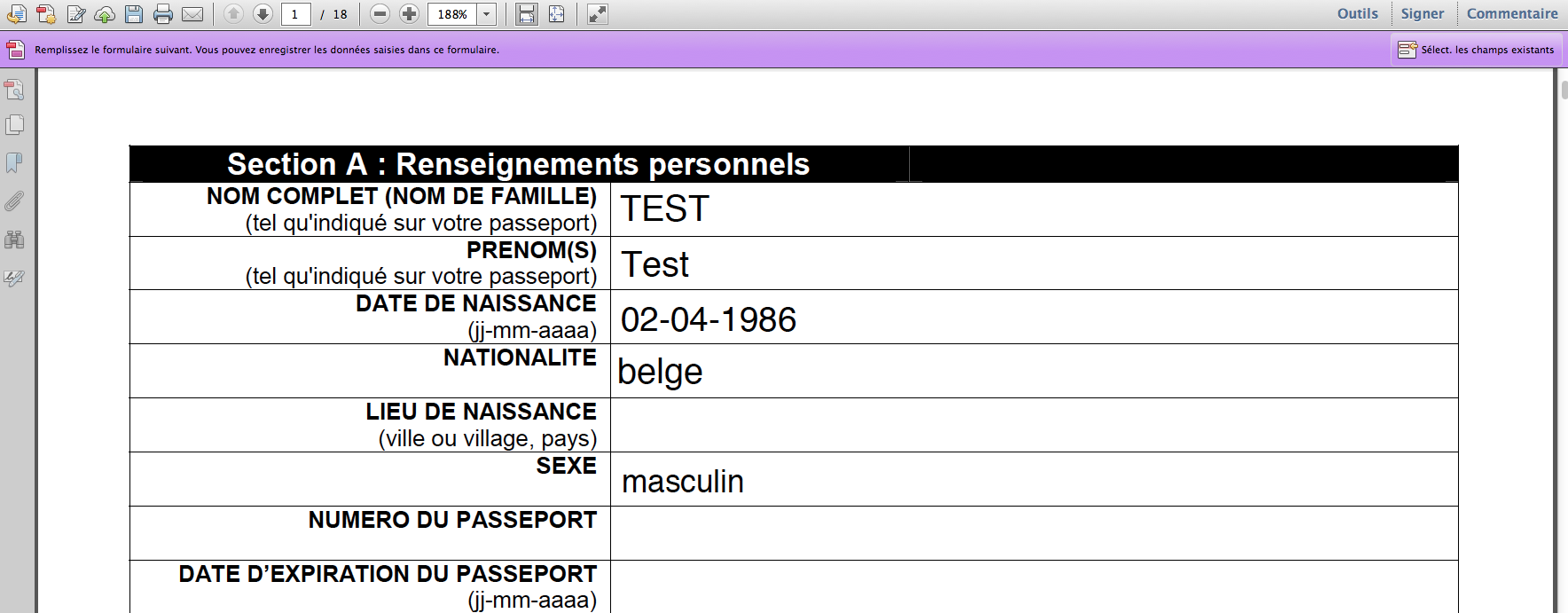The height and width of the screenshot is (613, 1568).
Task: Open the binoculars search panel
Action: click(14, 240)
